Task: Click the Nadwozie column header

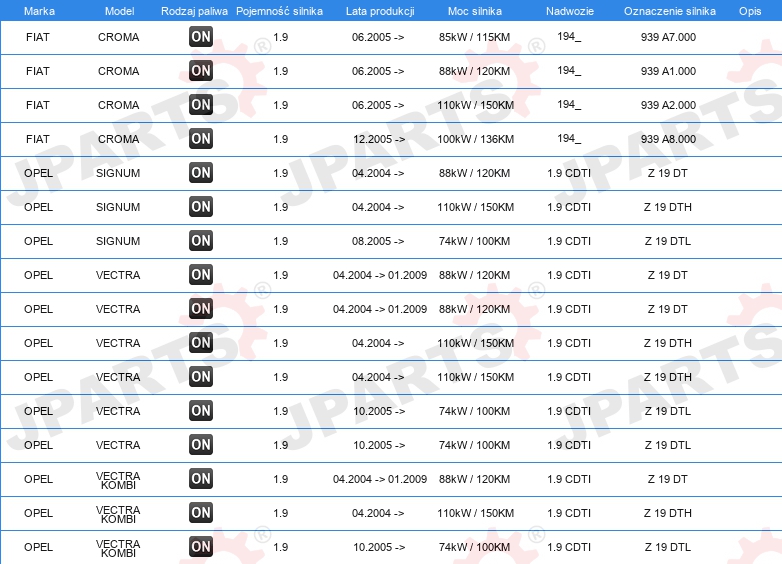Action: [570, 11]
